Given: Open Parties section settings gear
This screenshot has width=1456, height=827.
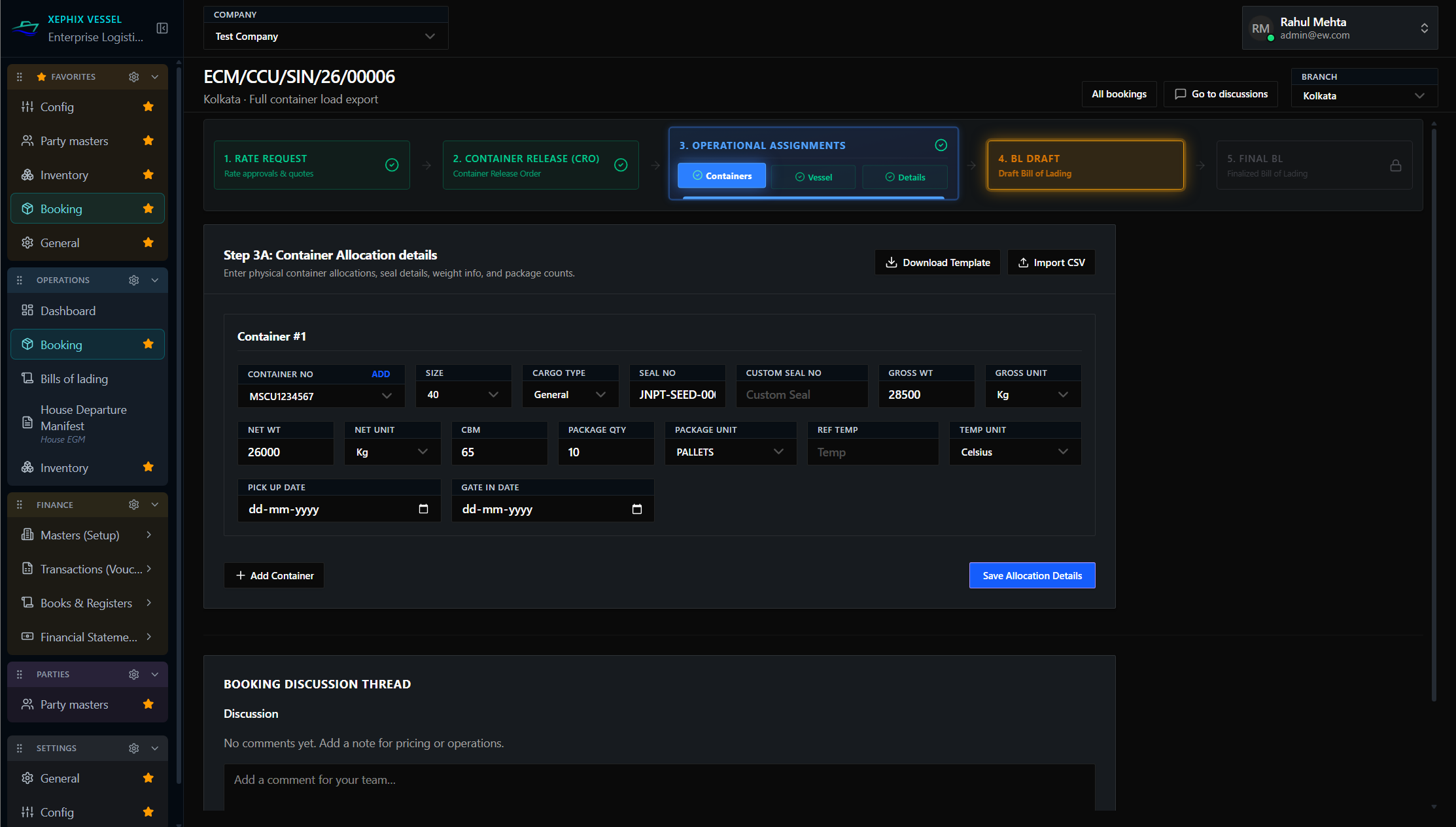Looking at the screenshot, I should pyautogui.click(x=134, y=674).
